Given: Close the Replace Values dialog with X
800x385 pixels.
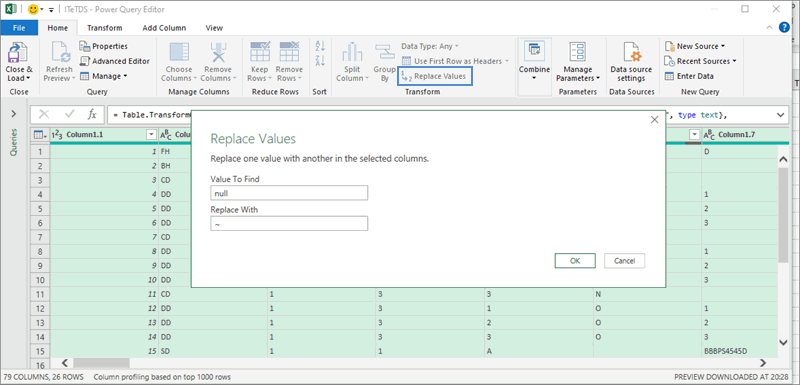Looking at the screenshot, I should tap(655, 120).
